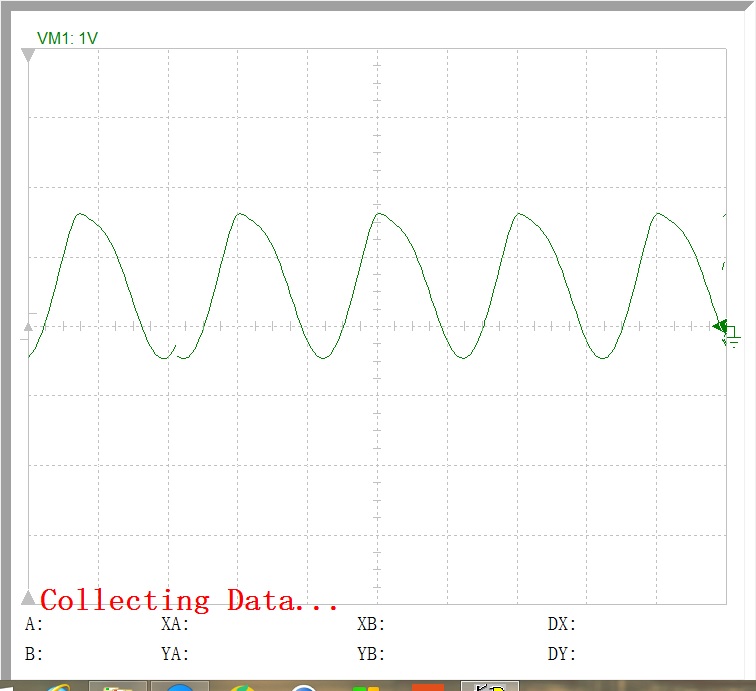Click the VM1: 1V channel label
Screen dimensions: 756x691
tap(68, 38)
